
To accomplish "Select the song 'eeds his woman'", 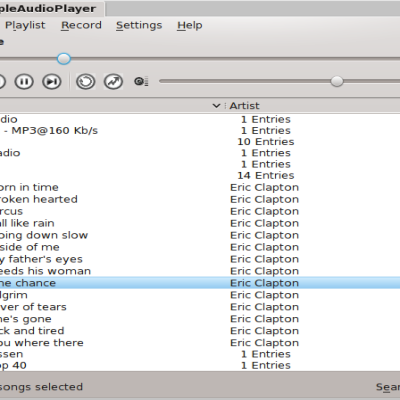I will click(x=200, y=271).
